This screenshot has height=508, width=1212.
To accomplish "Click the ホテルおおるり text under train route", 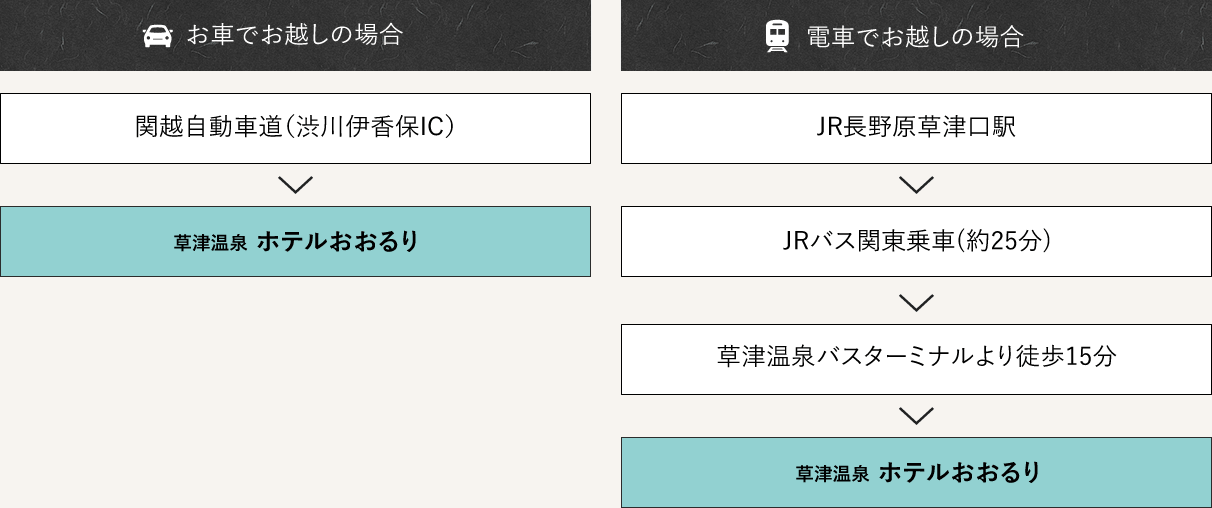I will 960,472.
